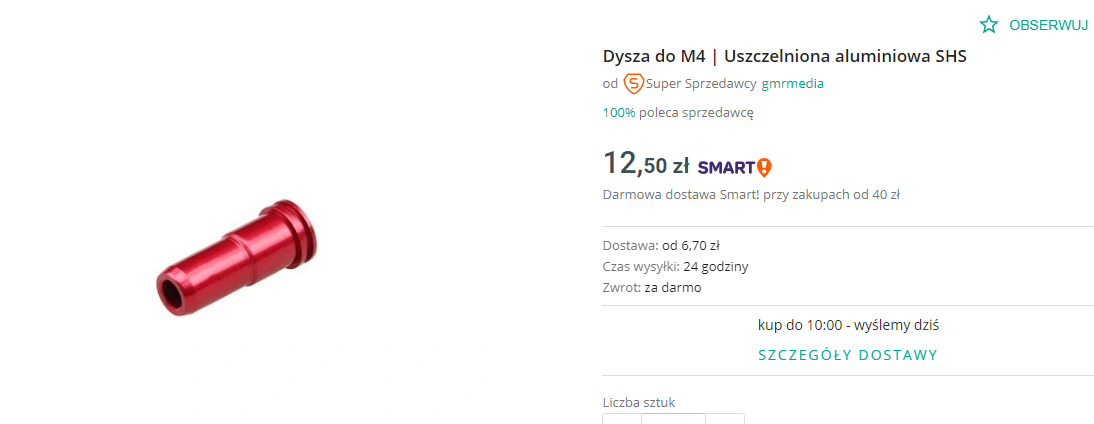Click the product title Dysza do M4

(784, 56)
